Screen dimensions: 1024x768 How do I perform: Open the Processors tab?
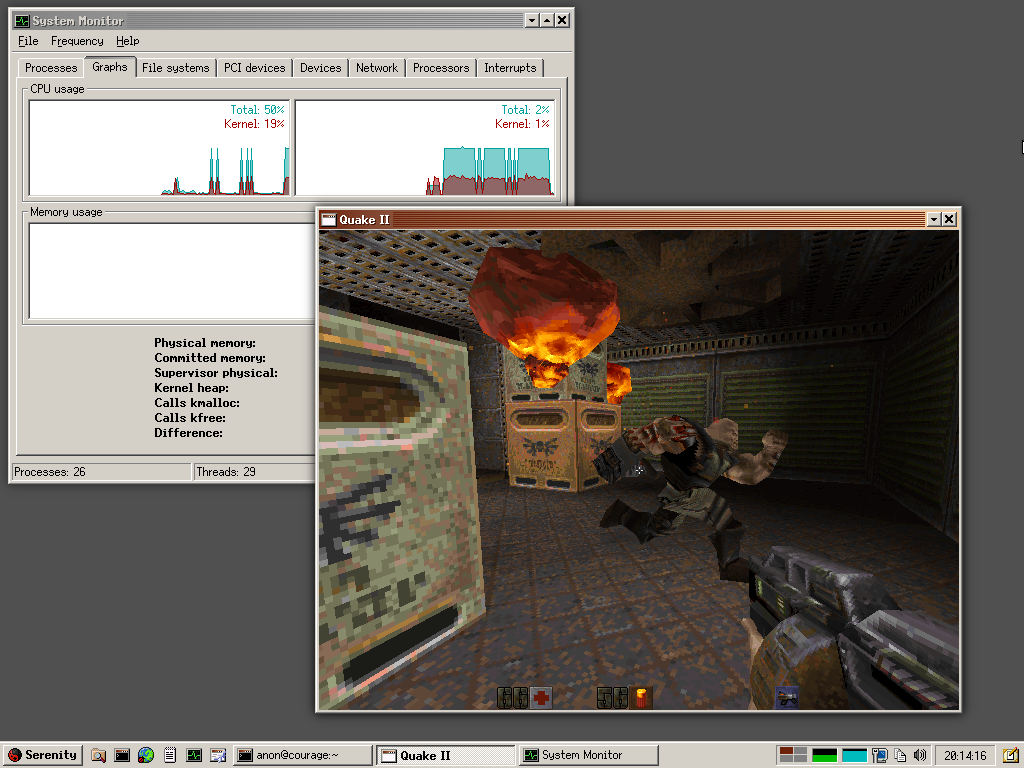coord(441,68)
